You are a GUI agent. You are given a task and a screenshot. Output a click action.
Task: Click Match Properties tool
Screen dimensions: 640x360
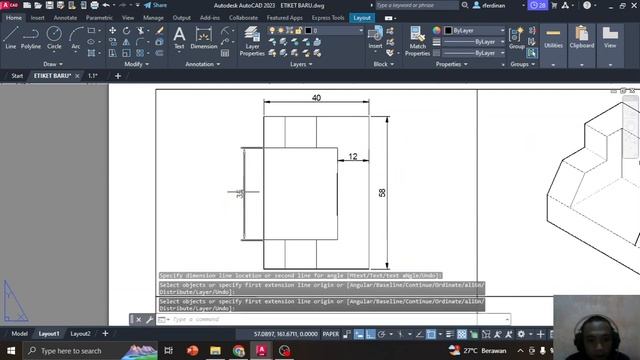coord(417,41)
